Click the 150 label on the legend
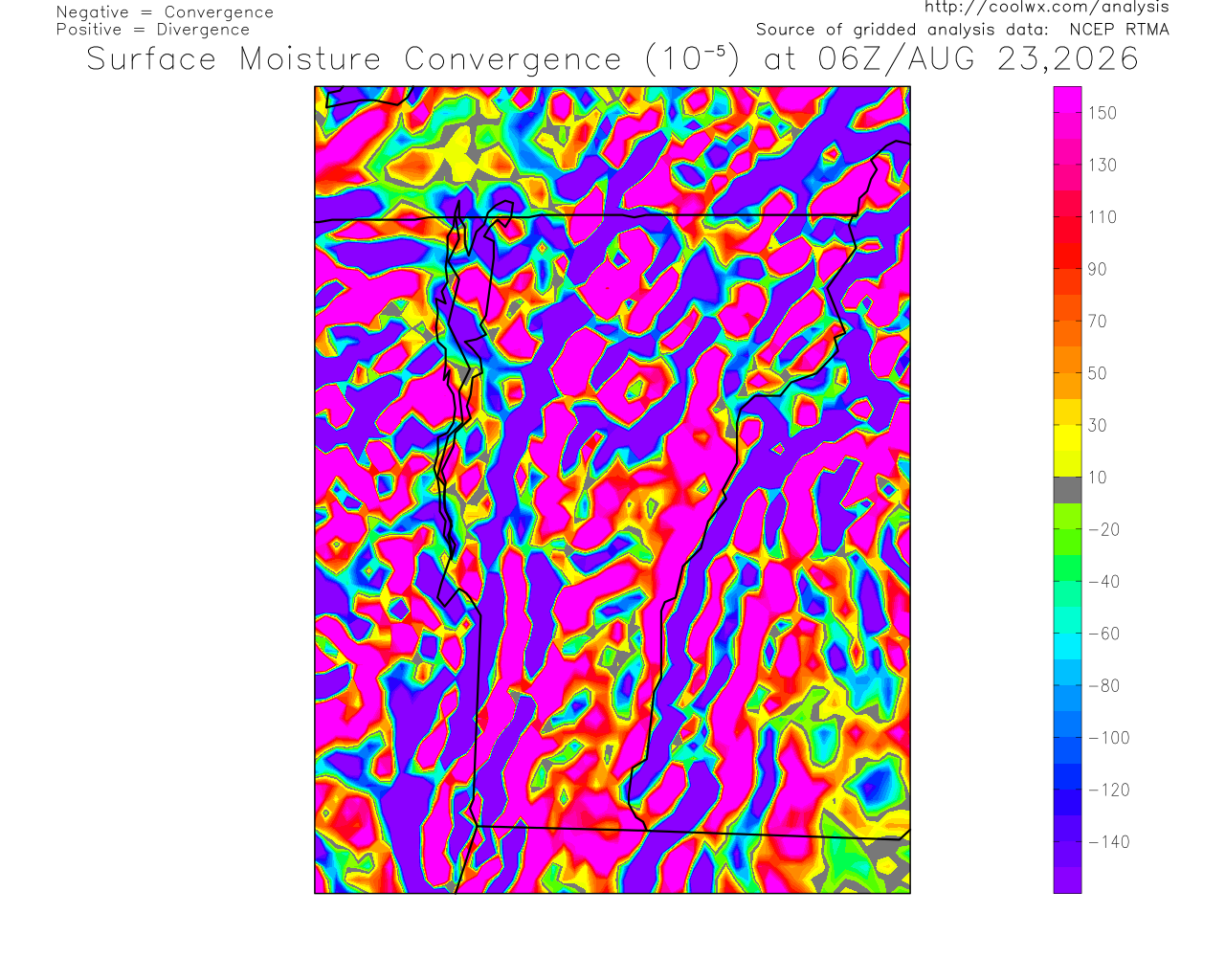Viewport: 1225px width, 980px height. [x=1102, y=113]
